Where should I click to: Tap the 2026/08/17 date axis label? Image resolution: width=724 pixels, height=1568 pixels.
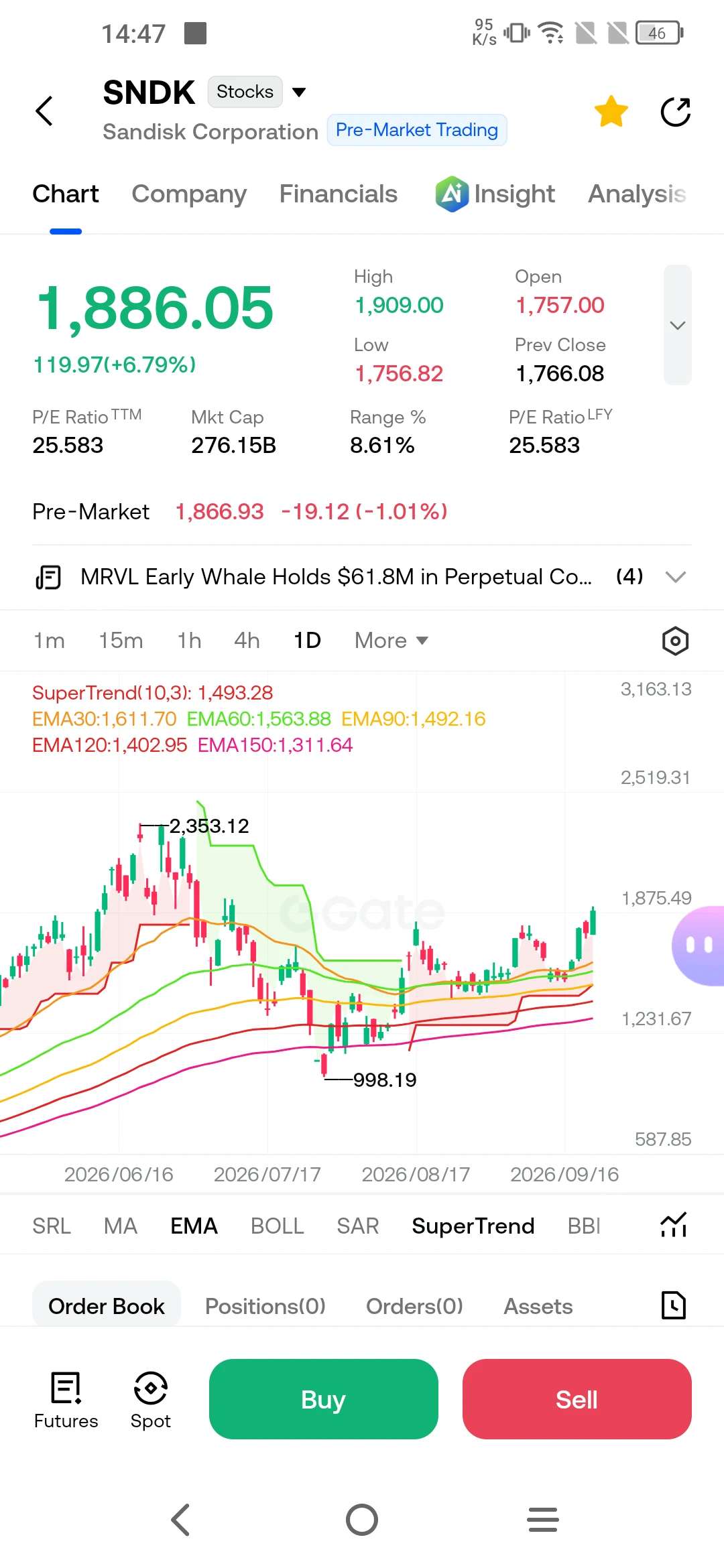point(416,1174)
